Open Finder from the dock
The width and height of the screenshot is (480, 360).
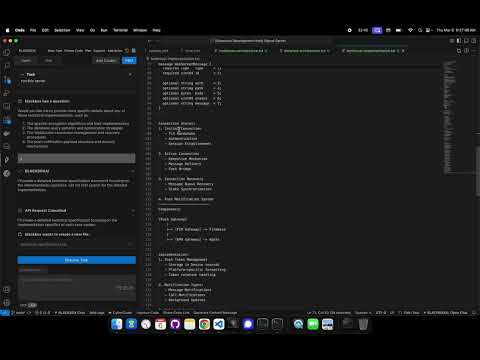tap(117, 324)
